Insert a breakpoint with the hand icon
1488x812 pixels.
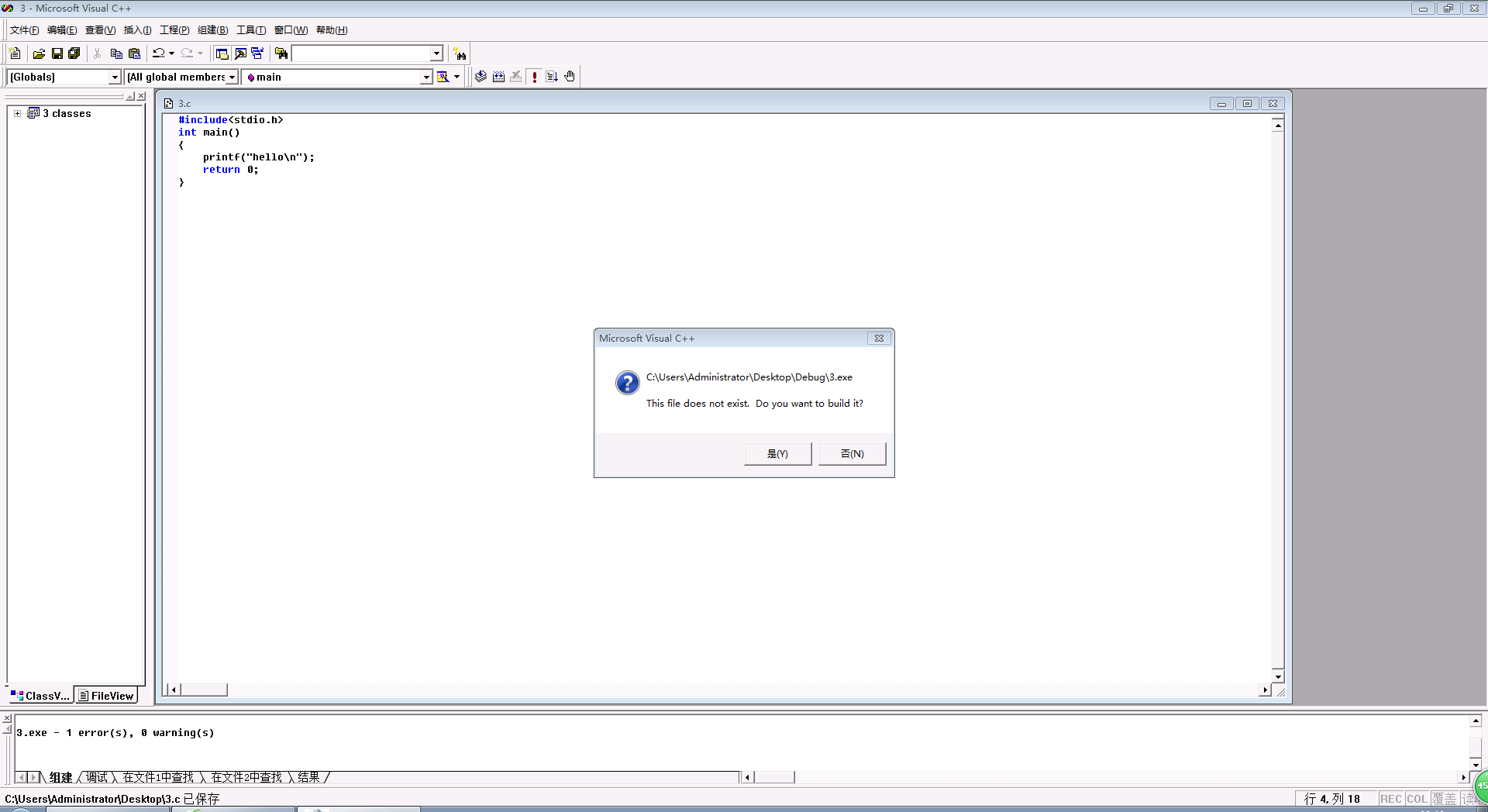click(570, 77)
